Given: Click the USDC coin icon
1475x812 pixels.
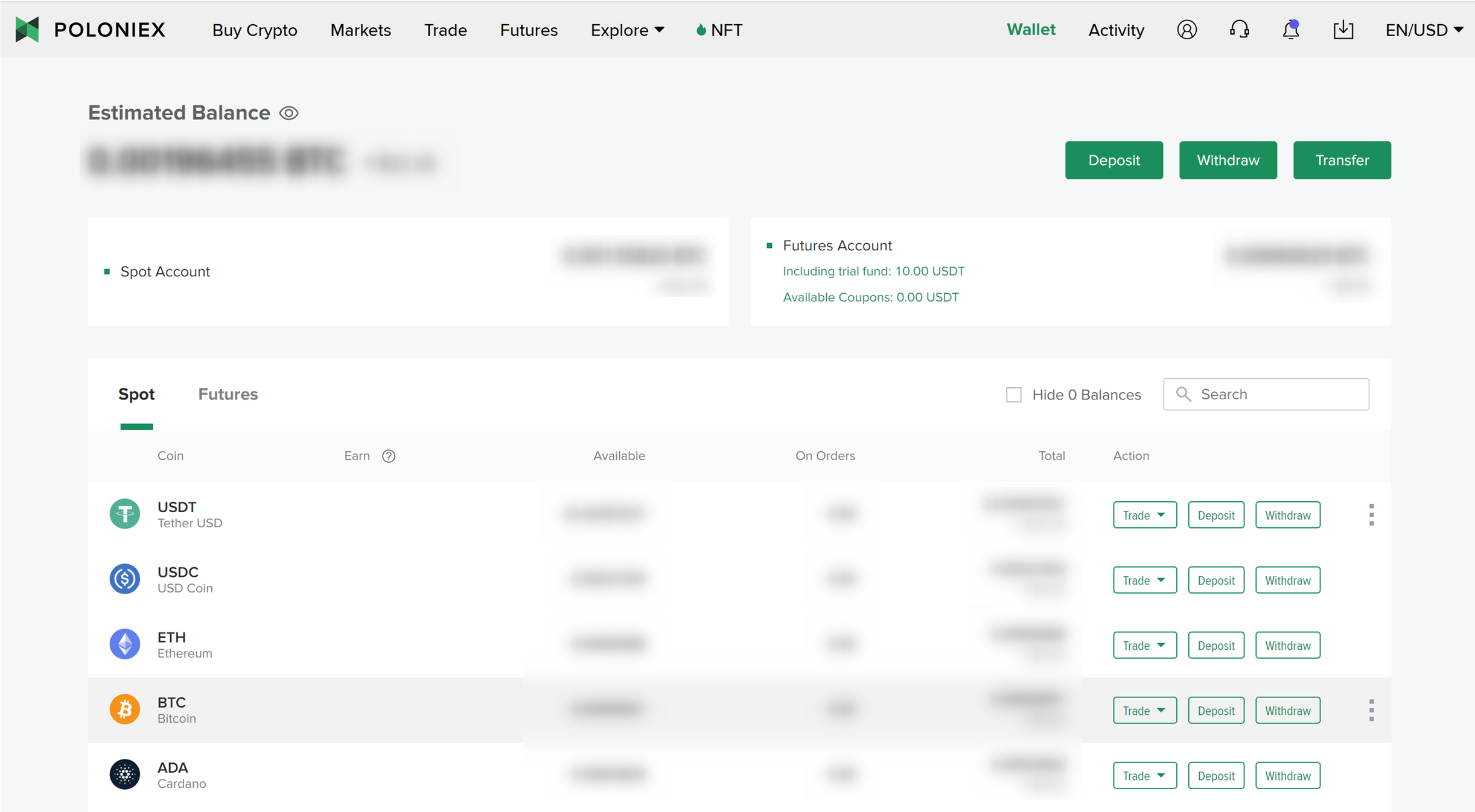Looking at the screenshot, I should (125, 579).
